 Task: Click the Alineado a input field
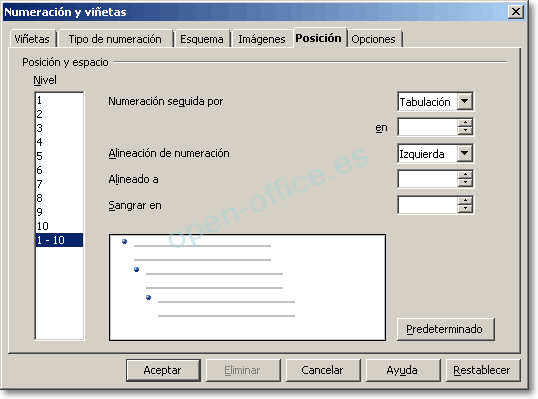click(x=428, y=179)
